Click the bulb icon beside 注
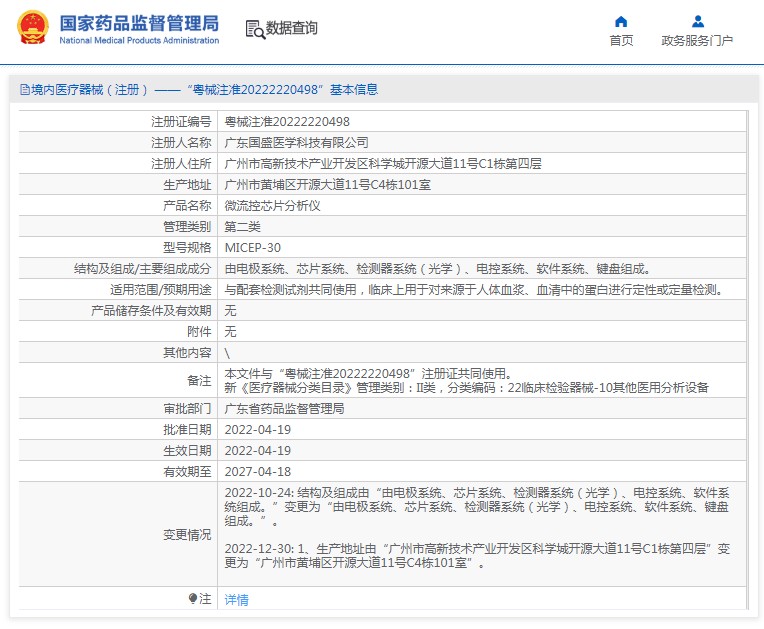 tap(193, 599)
